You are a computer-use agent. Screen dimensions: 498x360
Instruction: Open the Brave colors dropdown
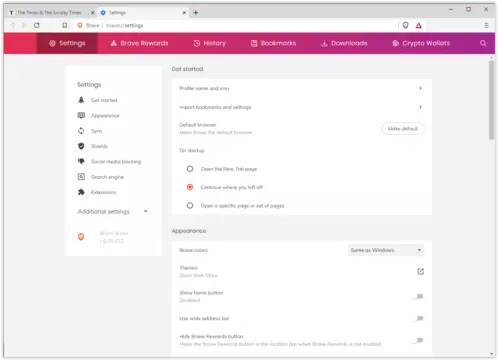coord(386,250)
